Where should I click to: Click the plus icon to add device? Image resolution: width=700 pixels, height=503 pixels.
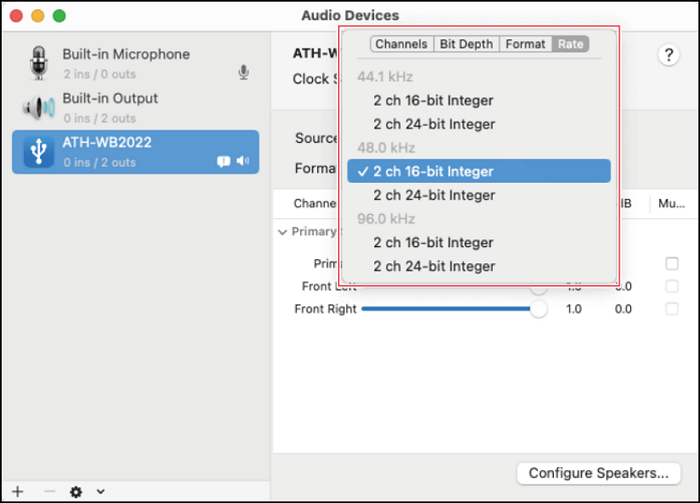(x=17, y=491)
